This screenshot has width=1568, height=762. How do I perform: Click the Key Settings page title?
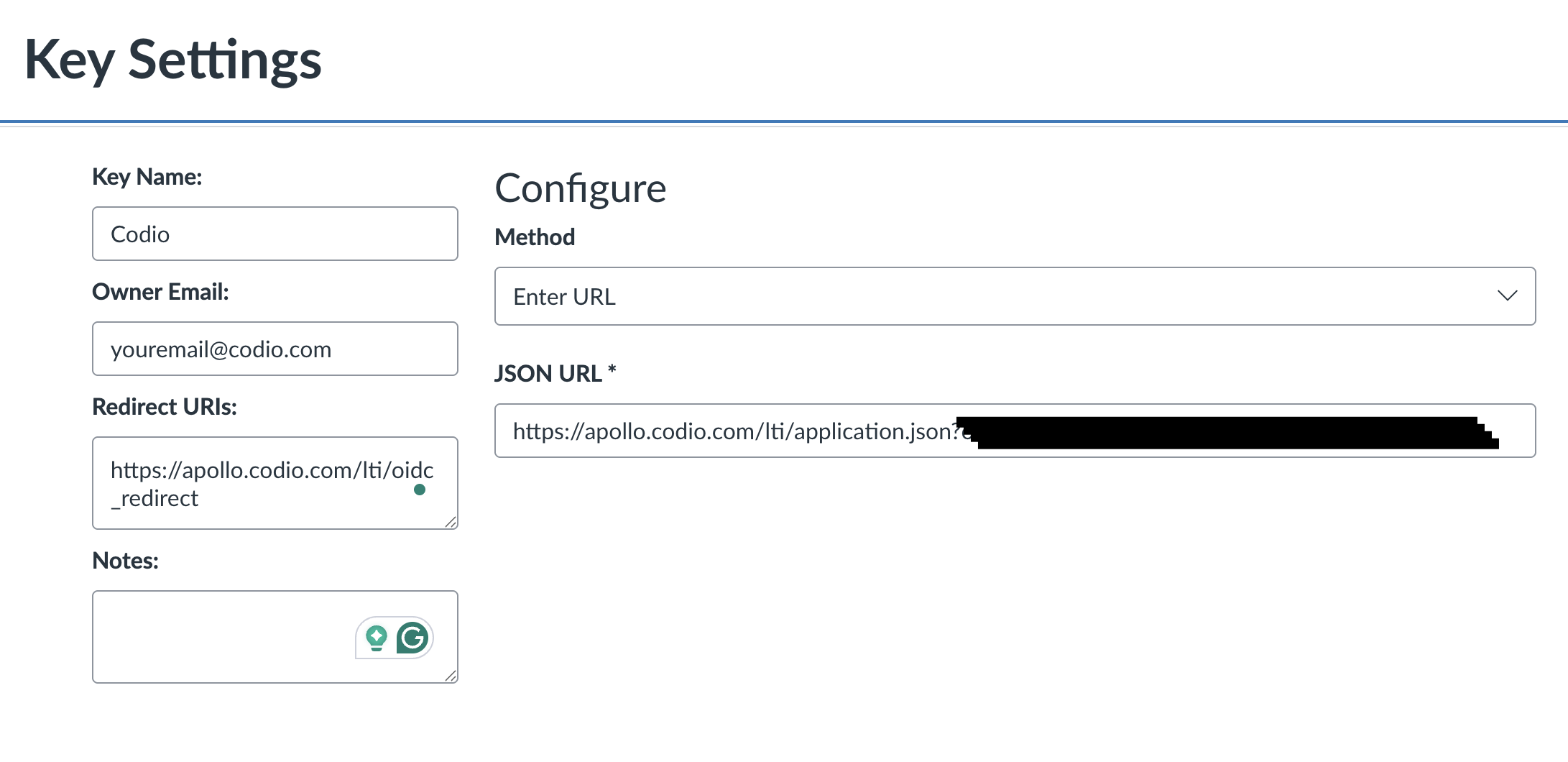[x=173, y=60]
